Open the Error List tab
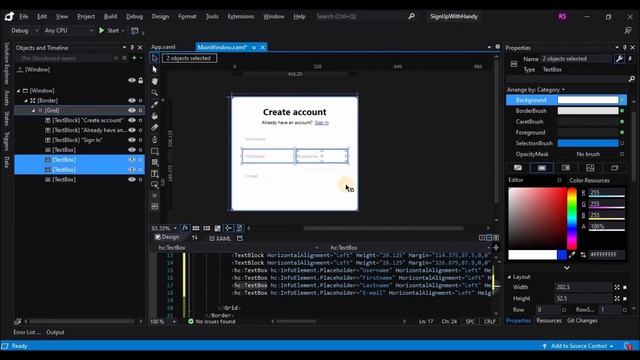This screenshot has width=640, height=360. click(27, 332)
